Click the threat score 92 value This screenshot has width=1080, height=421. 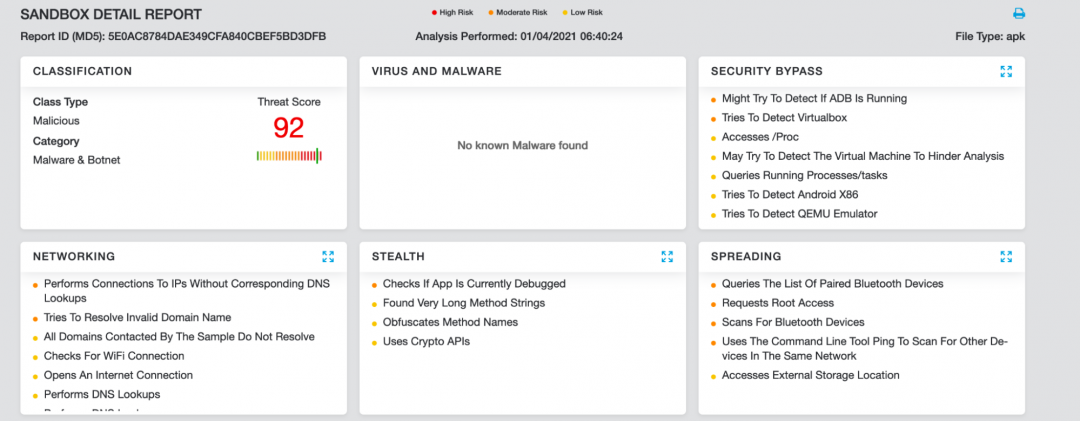coord(289,128)
